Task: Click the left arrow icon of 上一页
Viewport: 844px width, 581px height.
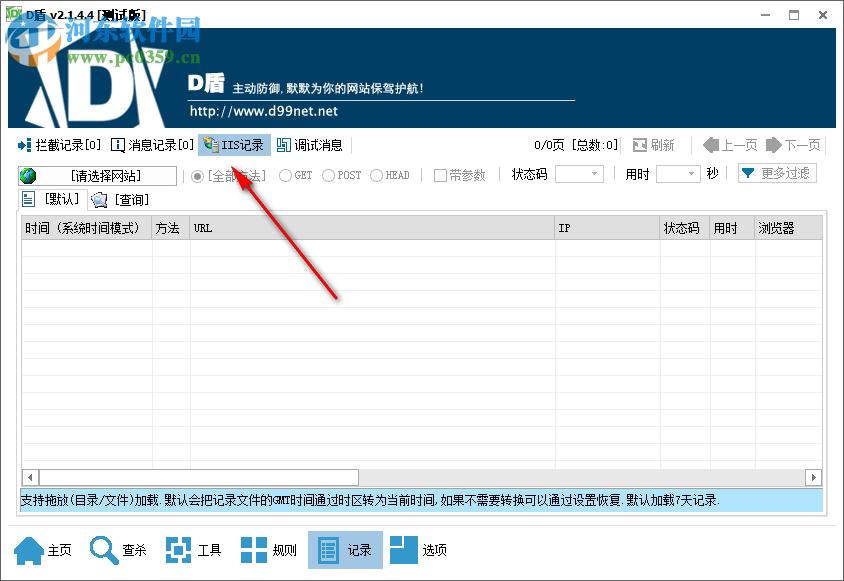Action: (711, 145)
